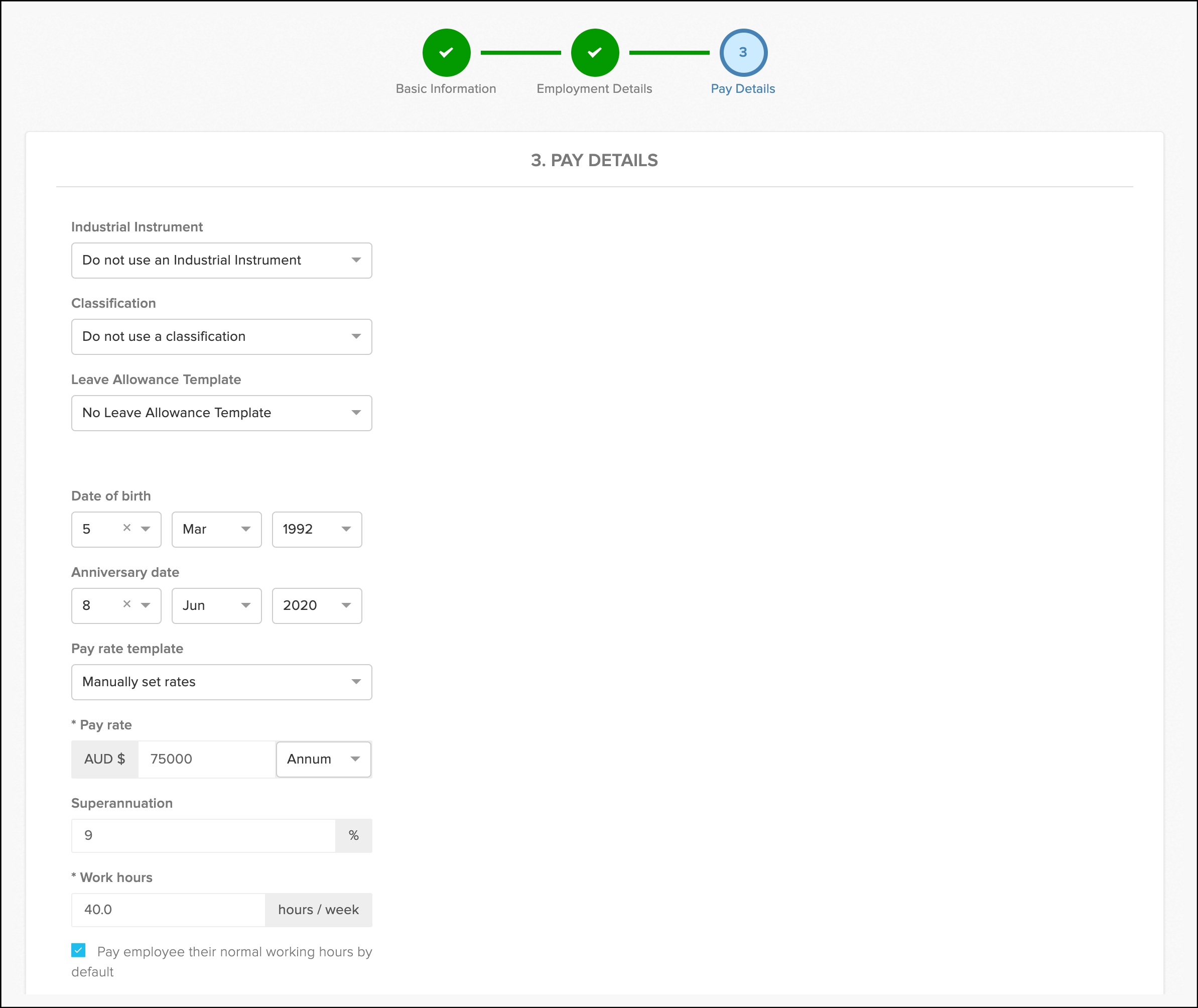Clear the date of birth day value
1198x1008 pixels.
click(127, 528)
